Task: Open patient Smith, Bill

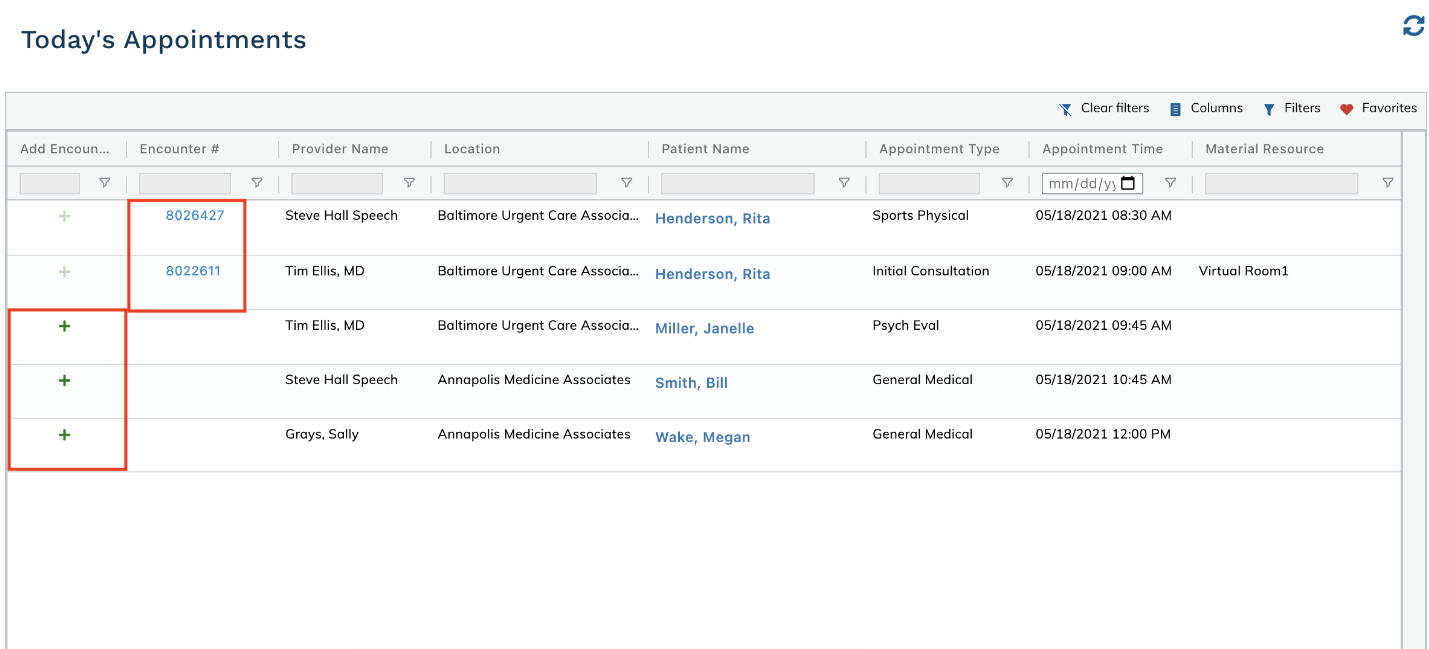Action: pos(692,383)
